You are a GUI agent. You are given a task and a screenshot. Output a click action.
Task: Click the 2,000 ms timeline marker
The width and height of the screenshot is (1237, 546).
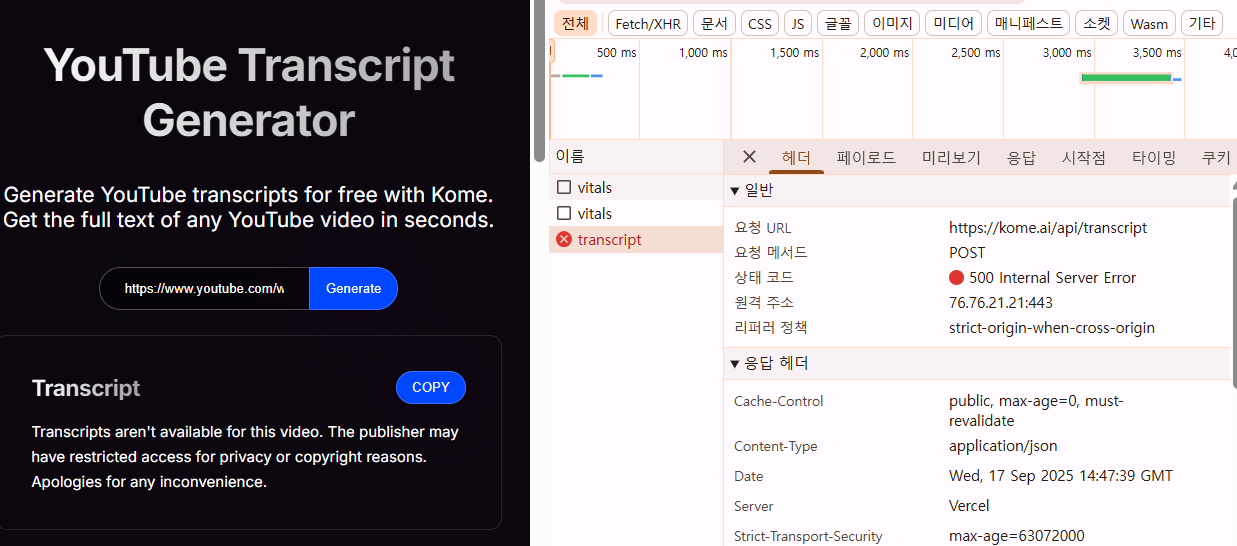click(x=885, y=53)
